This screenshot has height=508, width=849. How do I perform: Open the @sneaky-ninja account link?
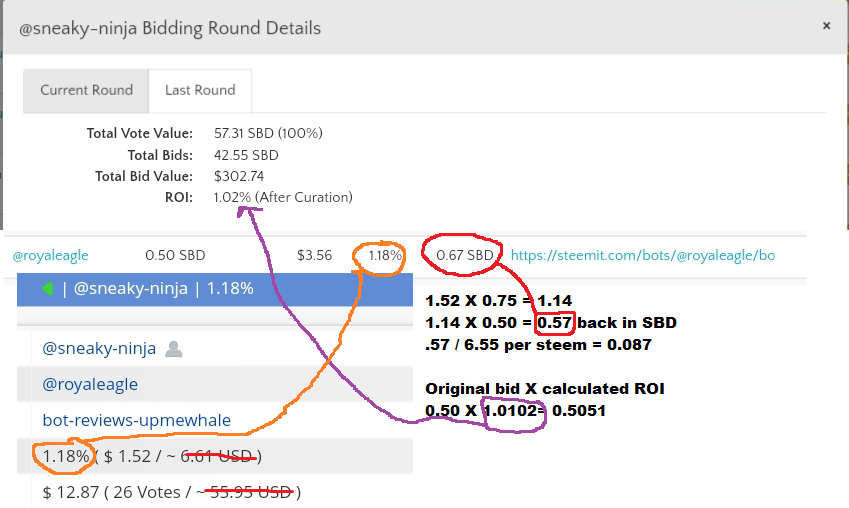(99, 348)
